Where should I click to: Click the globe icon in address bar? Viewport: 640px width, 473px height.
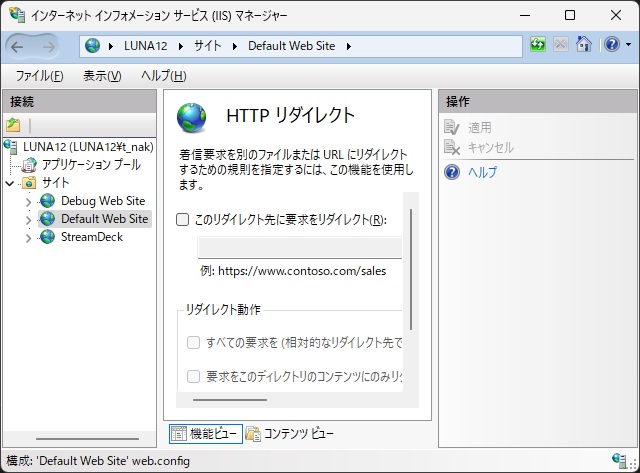click(x=92, y=46)
